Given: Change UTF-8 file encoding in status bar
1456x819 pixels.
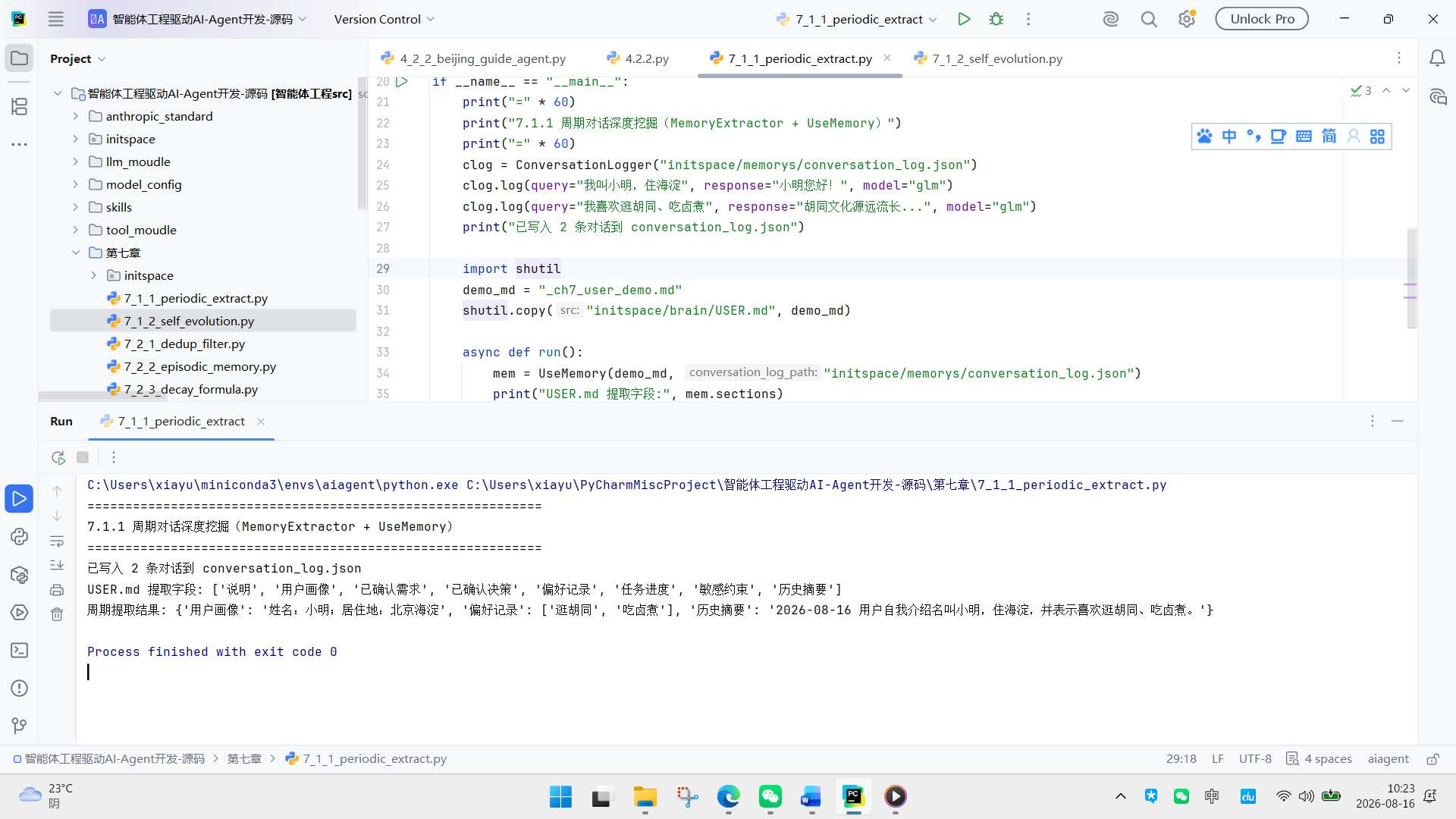Looking at the screenshot, I should tap(1255, 759).
